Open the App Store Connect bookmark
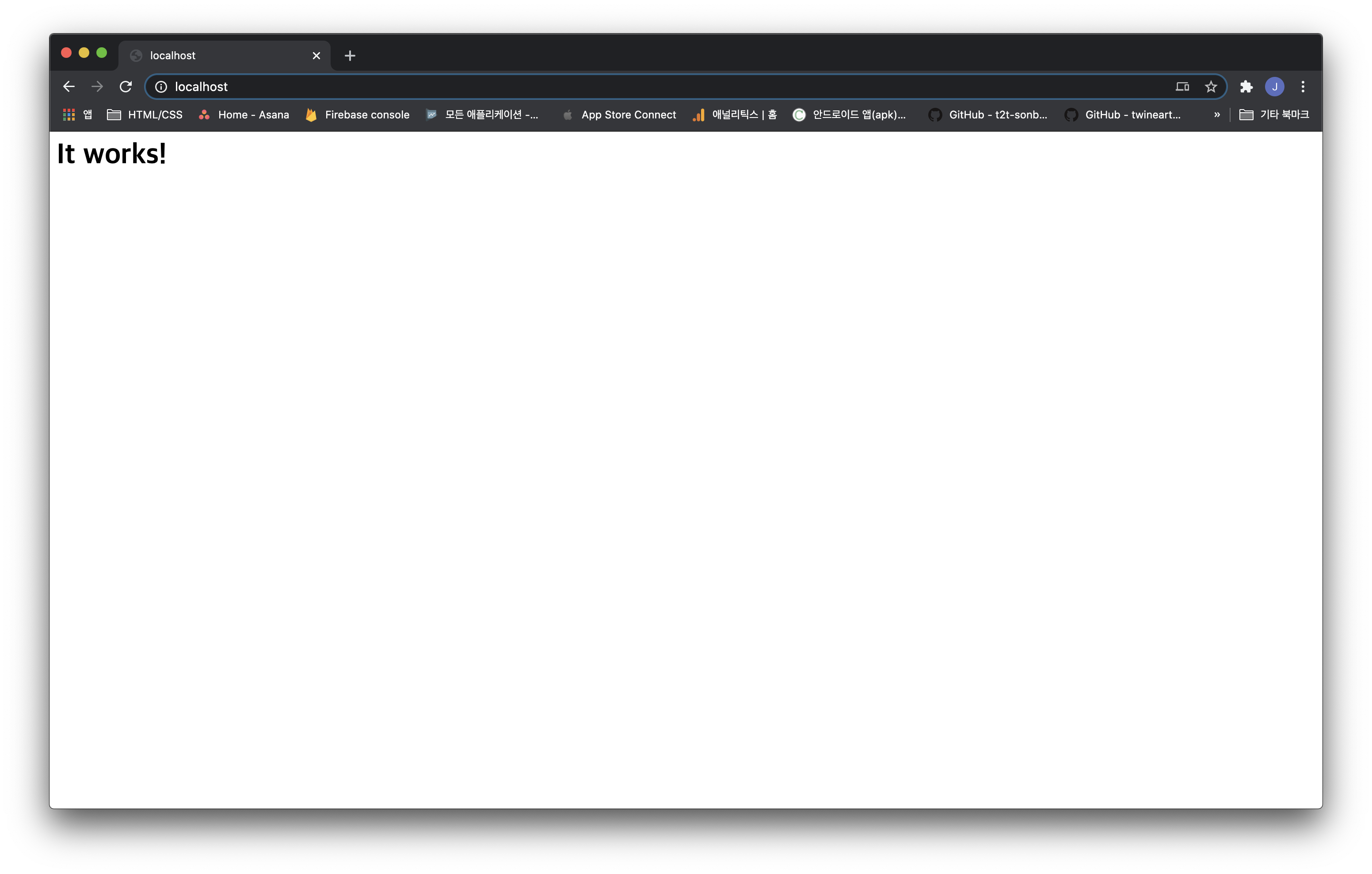This screenshot has width=1372, height=874. 619,114
